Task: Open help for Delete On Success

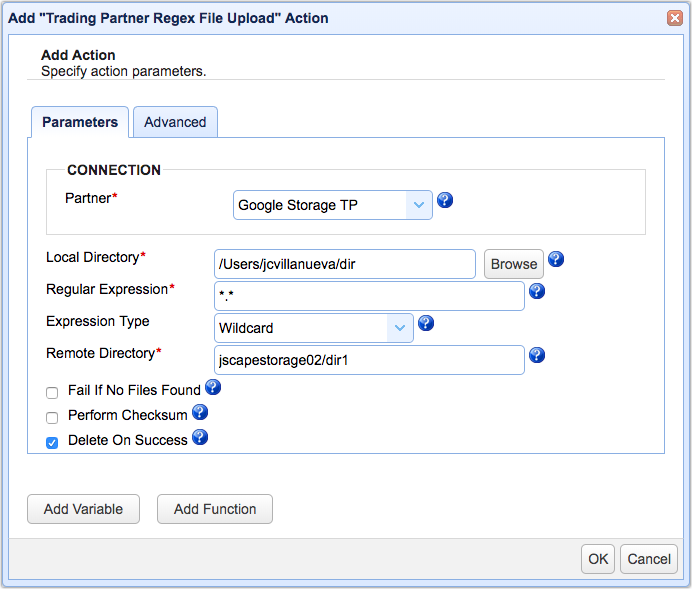Action: [200, 437]
